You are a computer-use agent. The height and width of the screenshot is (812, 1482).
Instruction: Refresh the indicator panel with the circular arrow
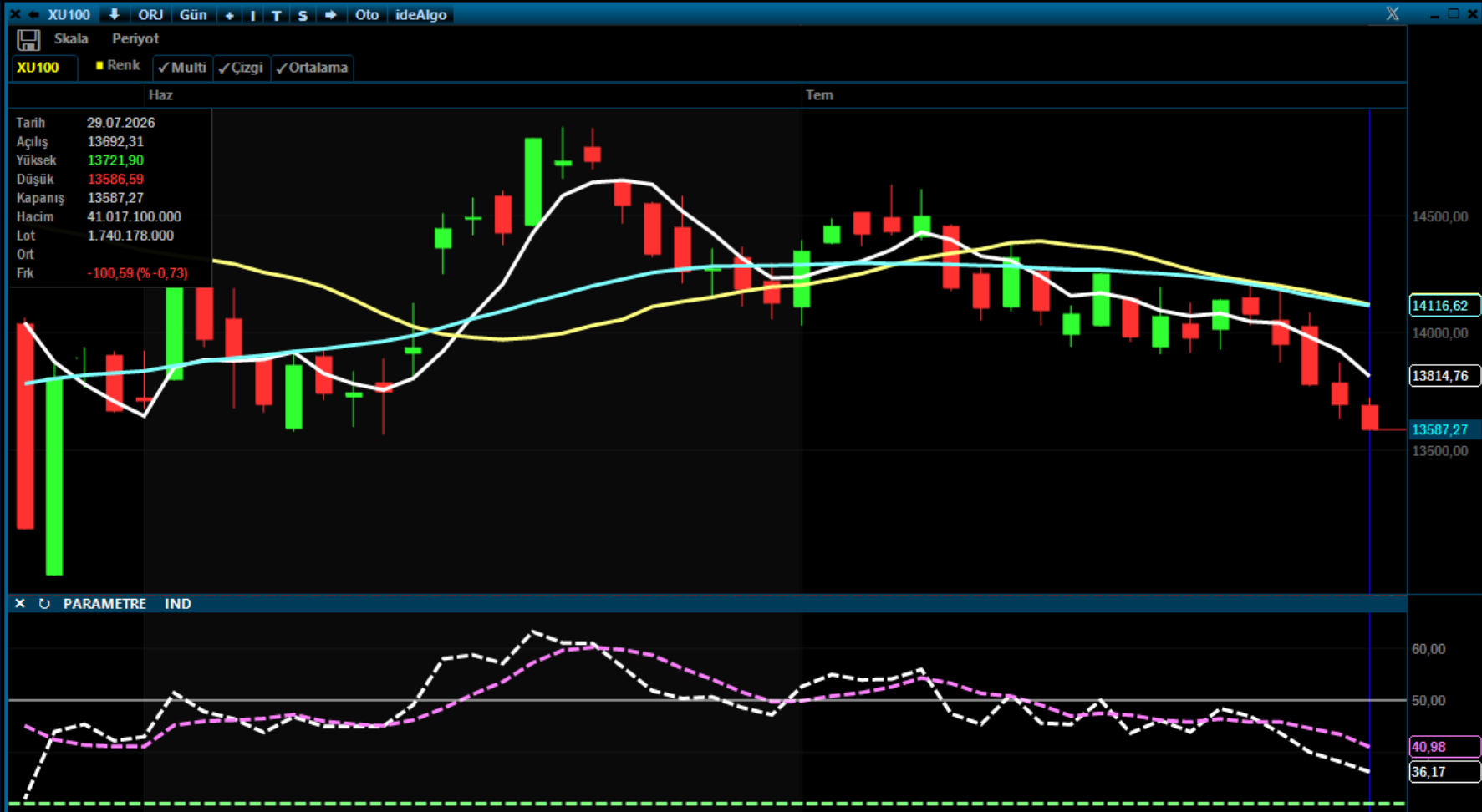(x=44, y=603)
